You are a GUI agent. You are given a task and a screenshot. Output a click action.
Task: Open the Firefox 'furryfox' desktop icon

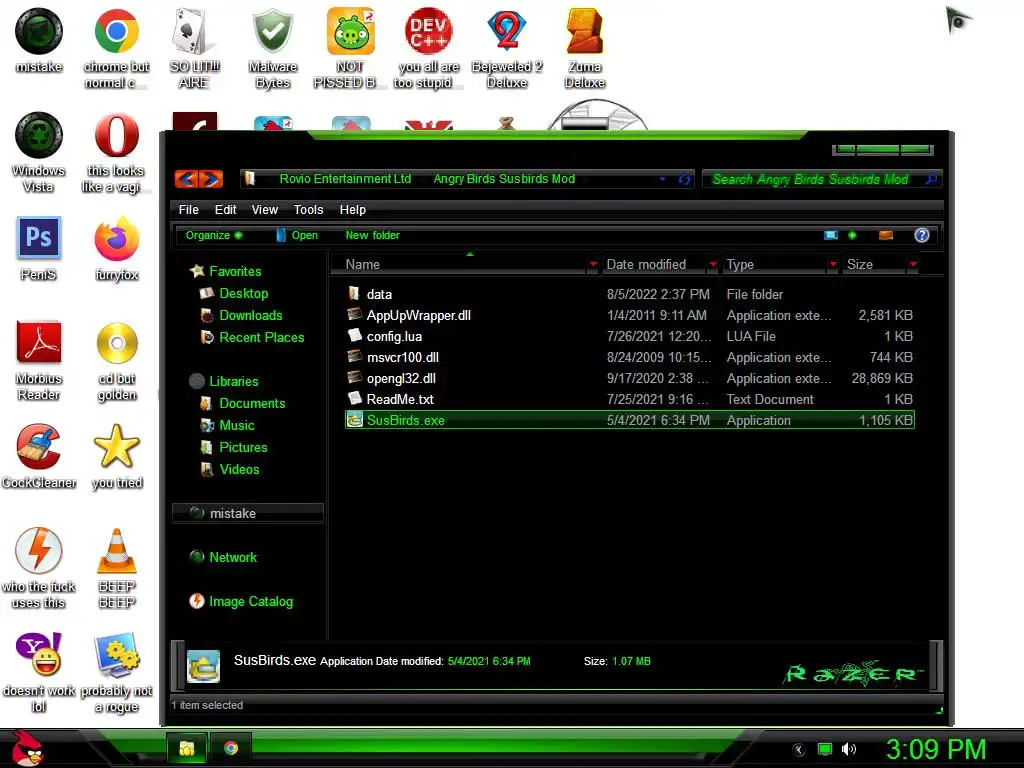(116, 239)
